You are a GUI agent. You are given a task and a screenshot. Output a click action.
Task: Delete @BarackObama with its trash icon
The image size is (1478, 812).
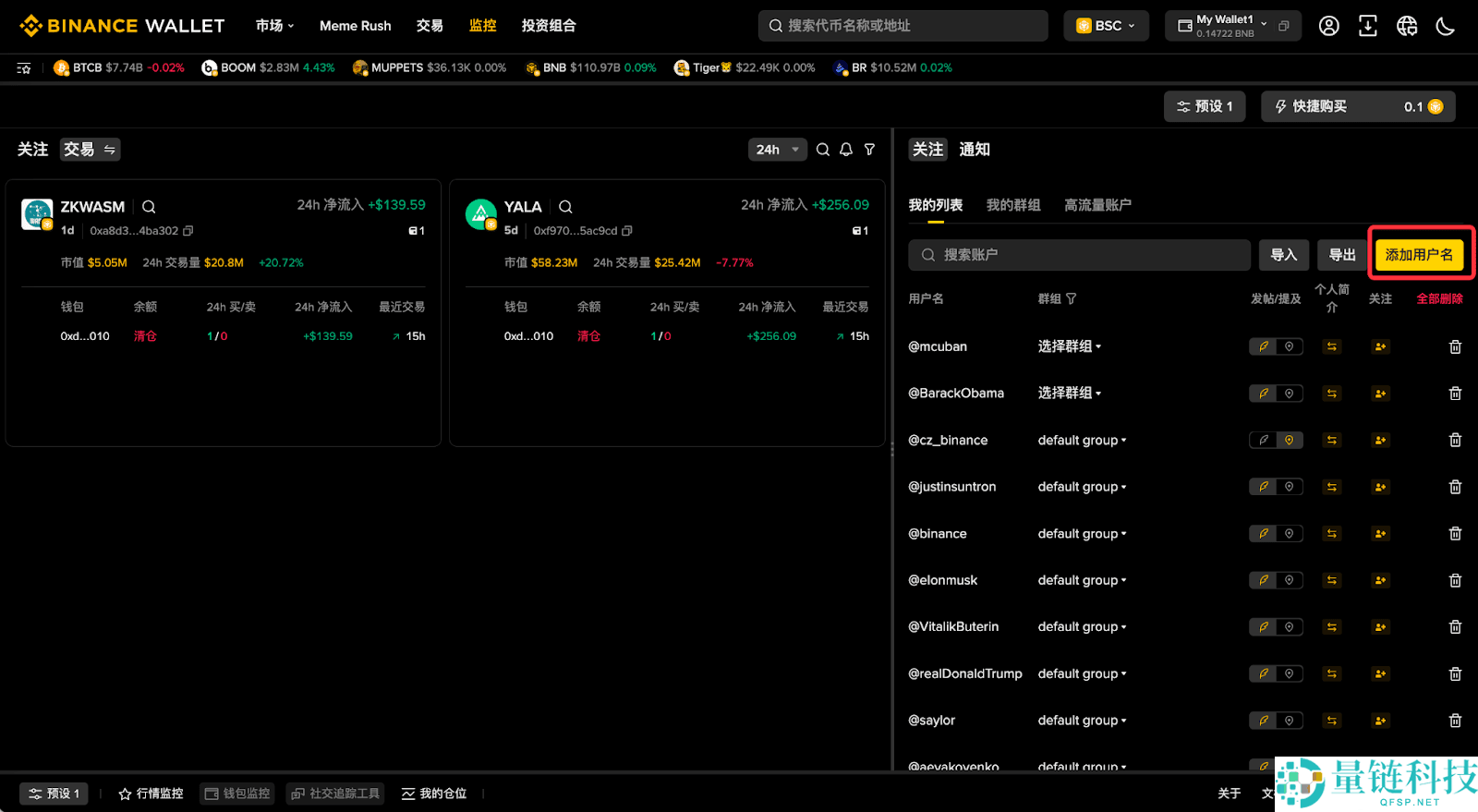(x=1455, y=394)
